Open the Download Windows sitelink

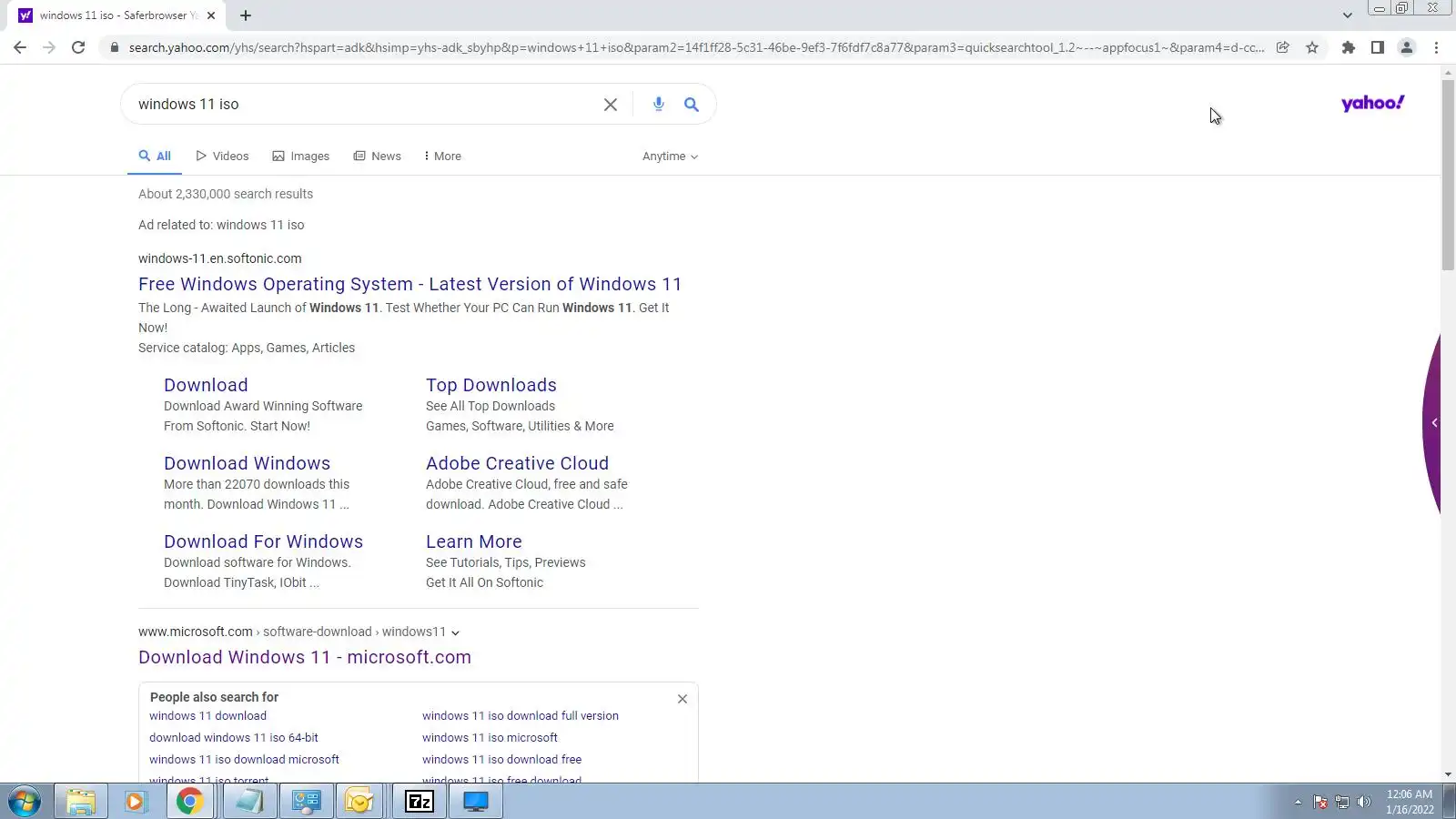click(247, 464)
